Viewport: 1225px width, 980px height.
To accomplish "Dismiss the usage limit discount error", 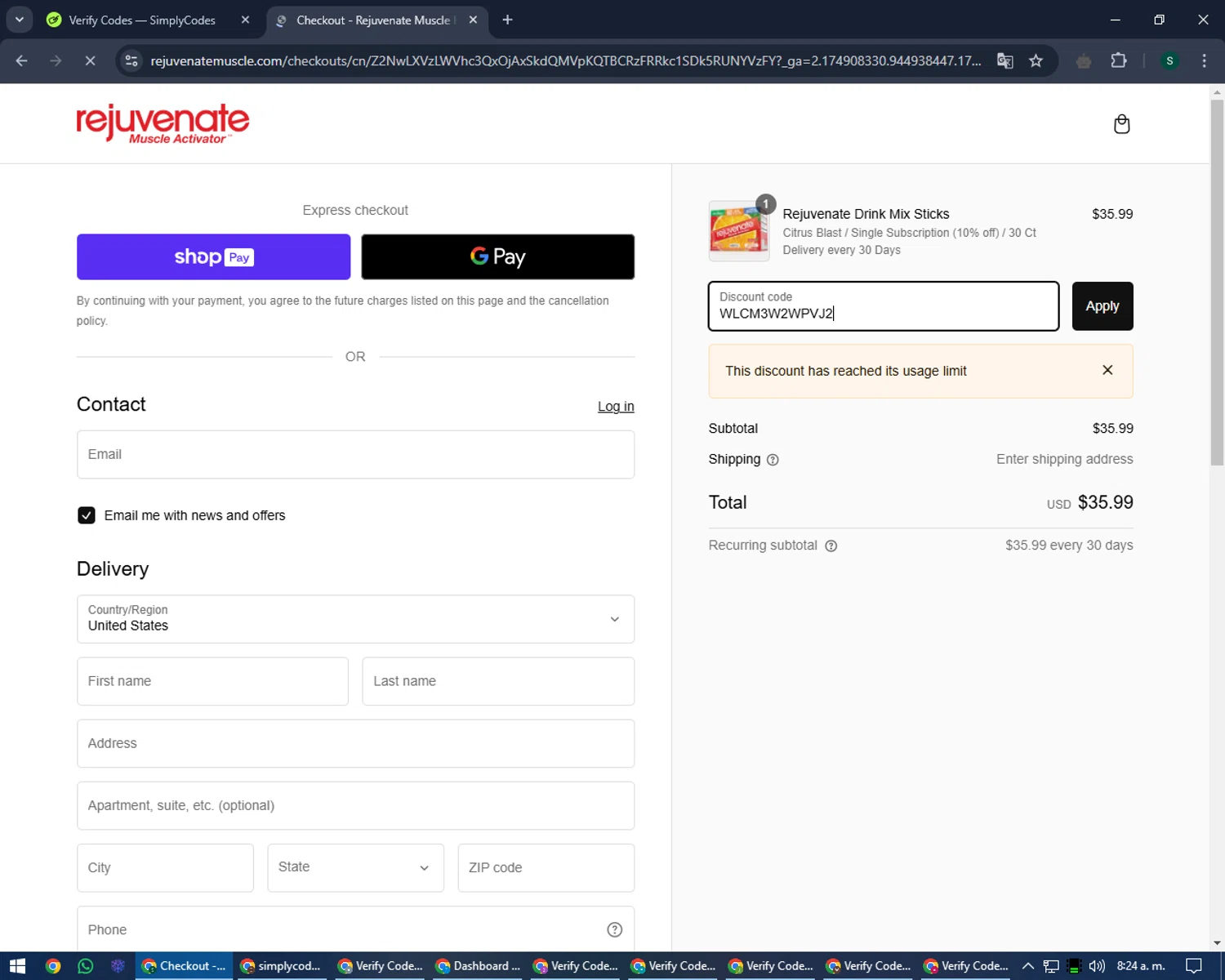I will (x=1107, y=370).
